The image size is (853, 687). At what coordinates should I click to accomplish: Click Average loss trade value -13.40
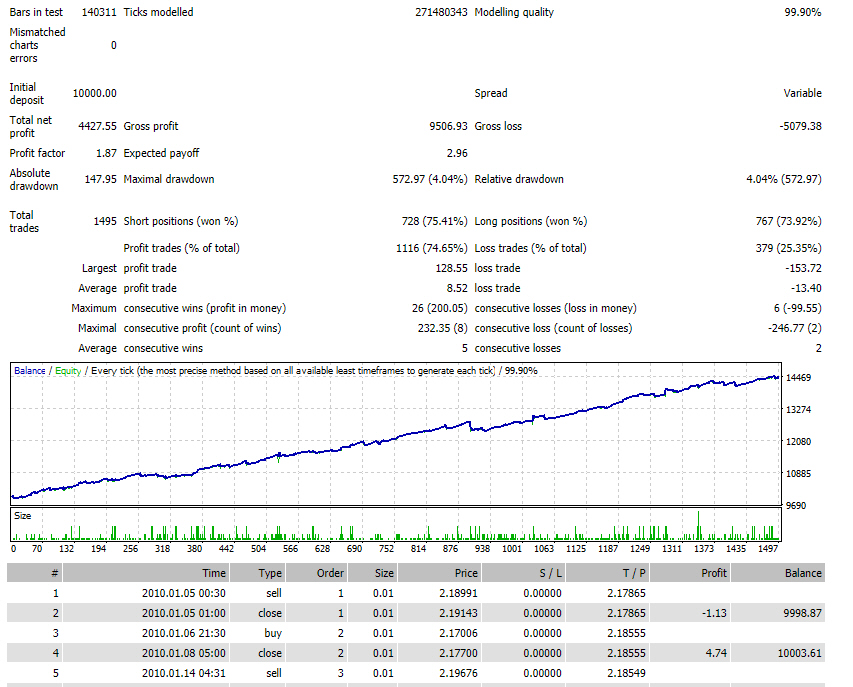(806, 288)
